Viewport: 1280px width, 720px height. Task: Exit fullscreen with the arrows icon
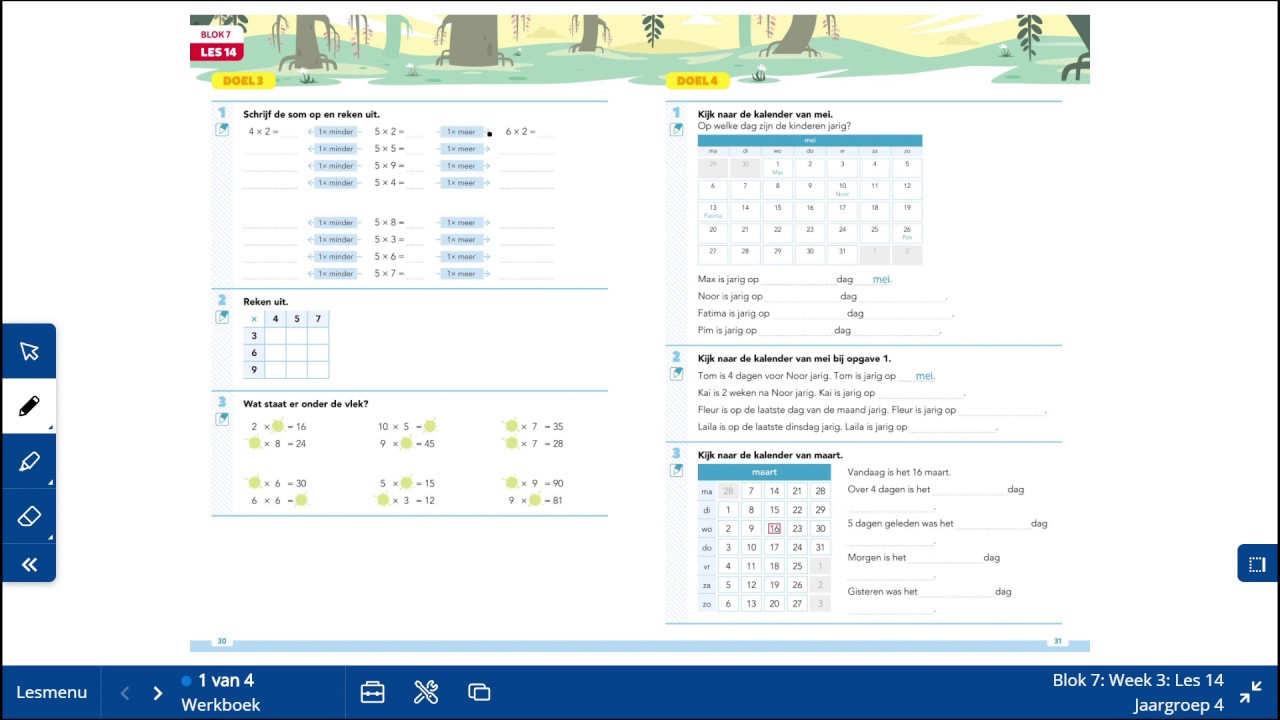coord(1250,692)
